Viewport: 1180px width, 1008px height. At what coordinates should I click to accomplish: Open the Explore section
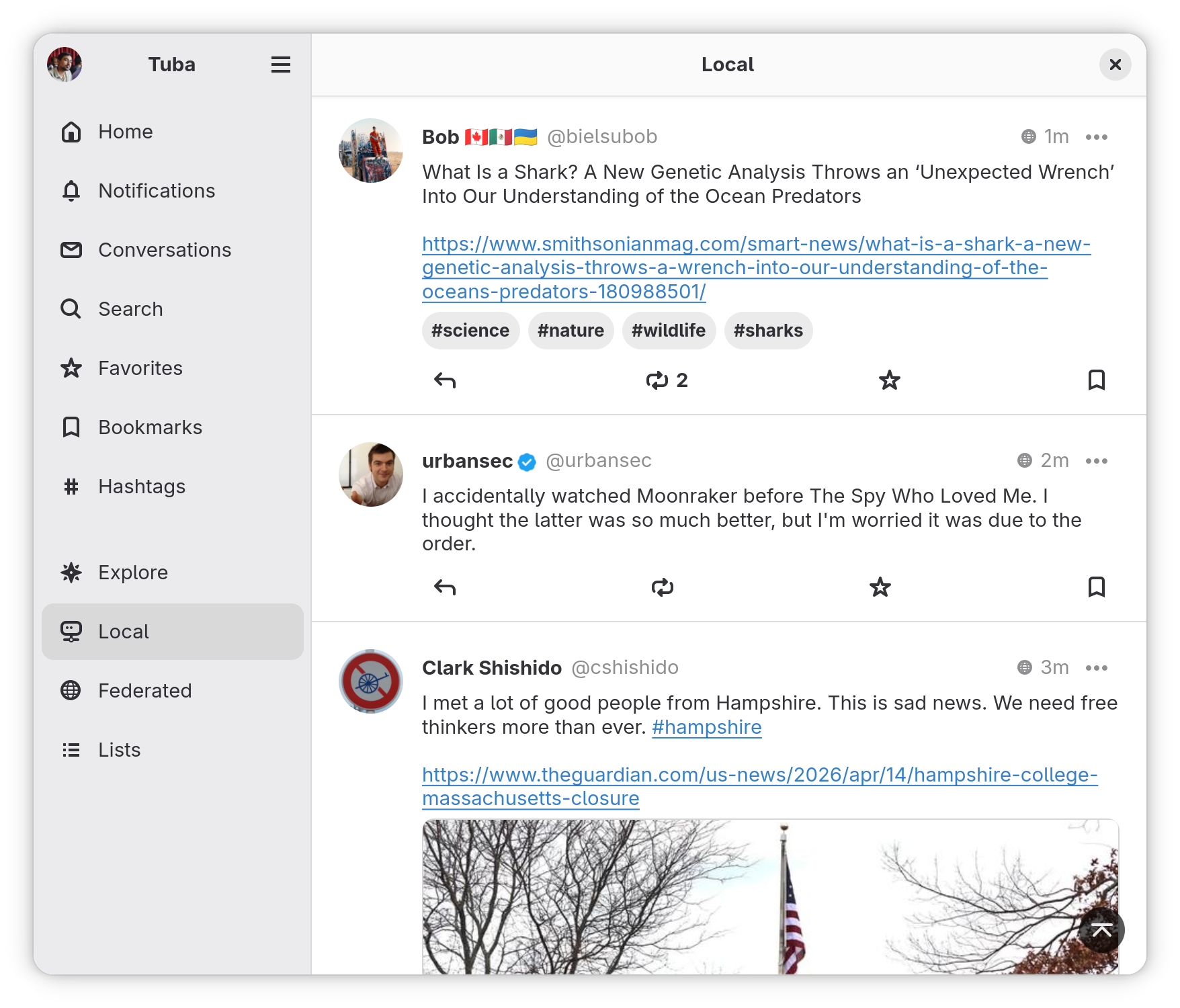pos(133,572)
